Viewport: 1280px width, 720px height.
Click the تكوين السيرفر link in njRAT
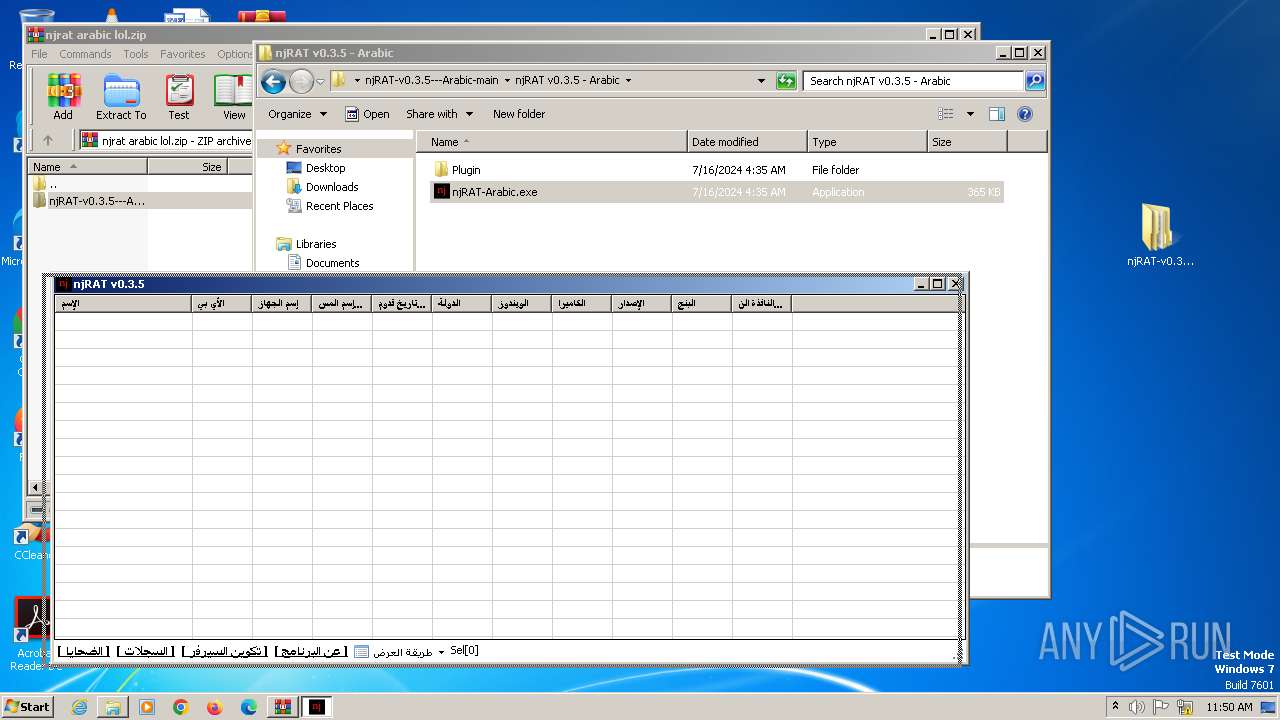coord(225,651)
